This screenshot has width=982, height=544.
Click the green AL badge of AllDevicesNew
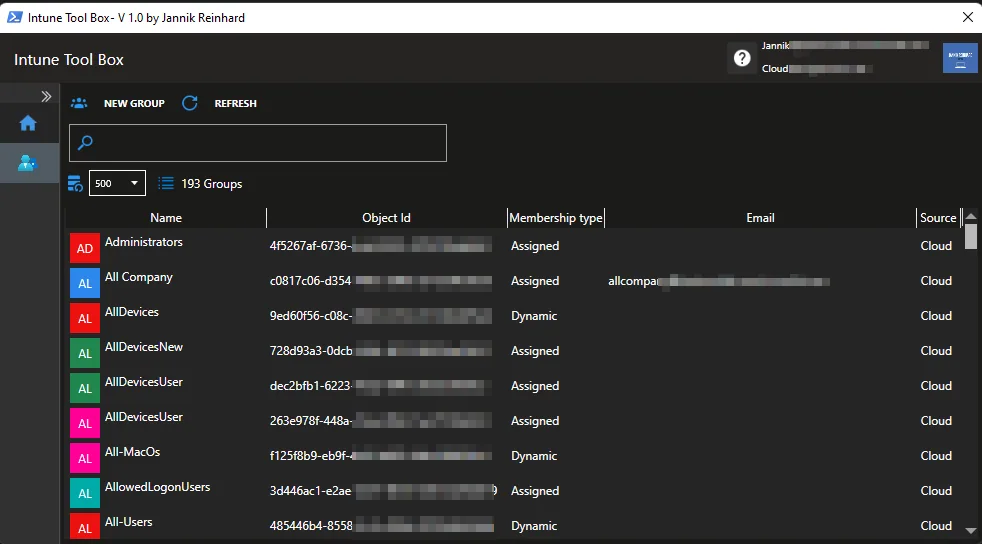(x=85, y=354)
